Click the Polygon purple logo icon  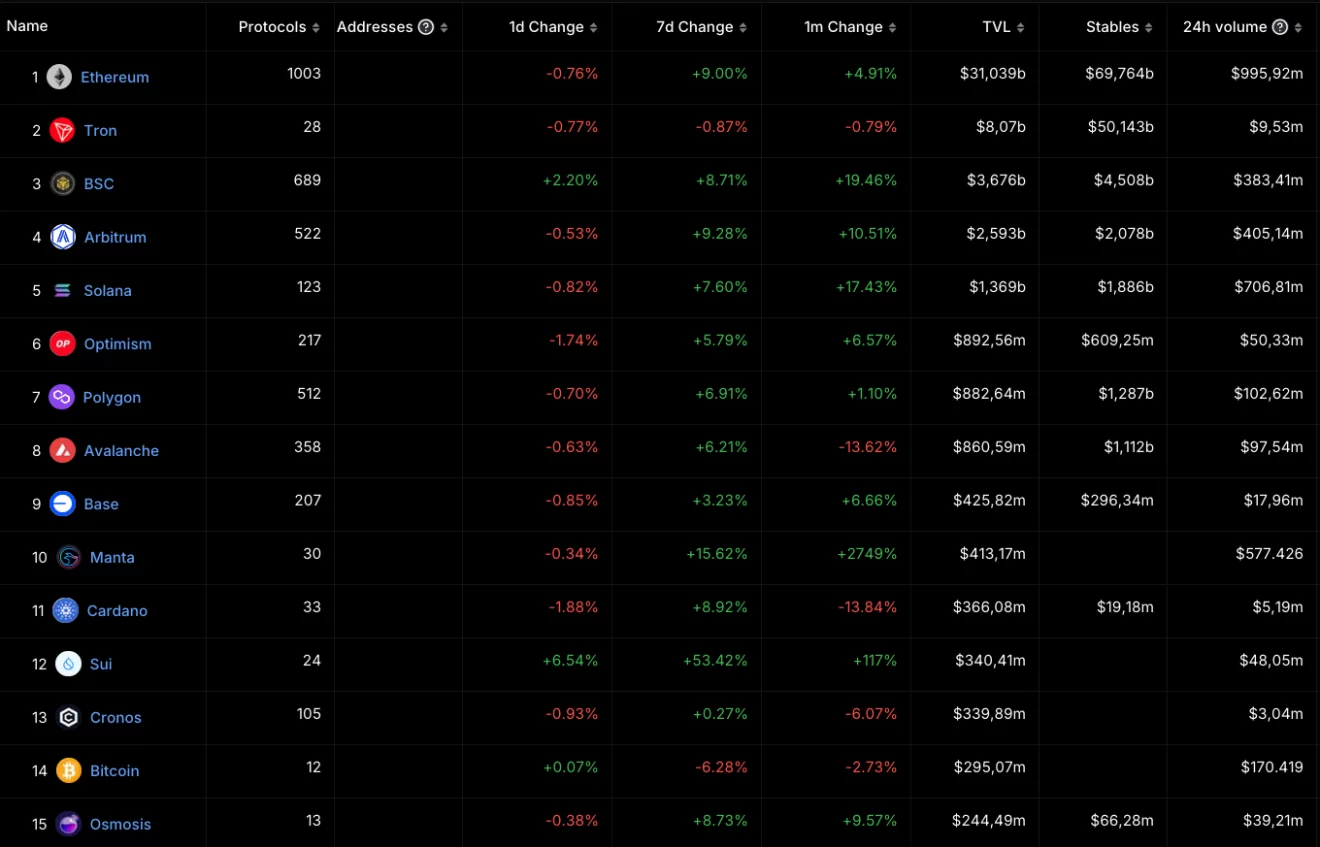tap(61, 397)
